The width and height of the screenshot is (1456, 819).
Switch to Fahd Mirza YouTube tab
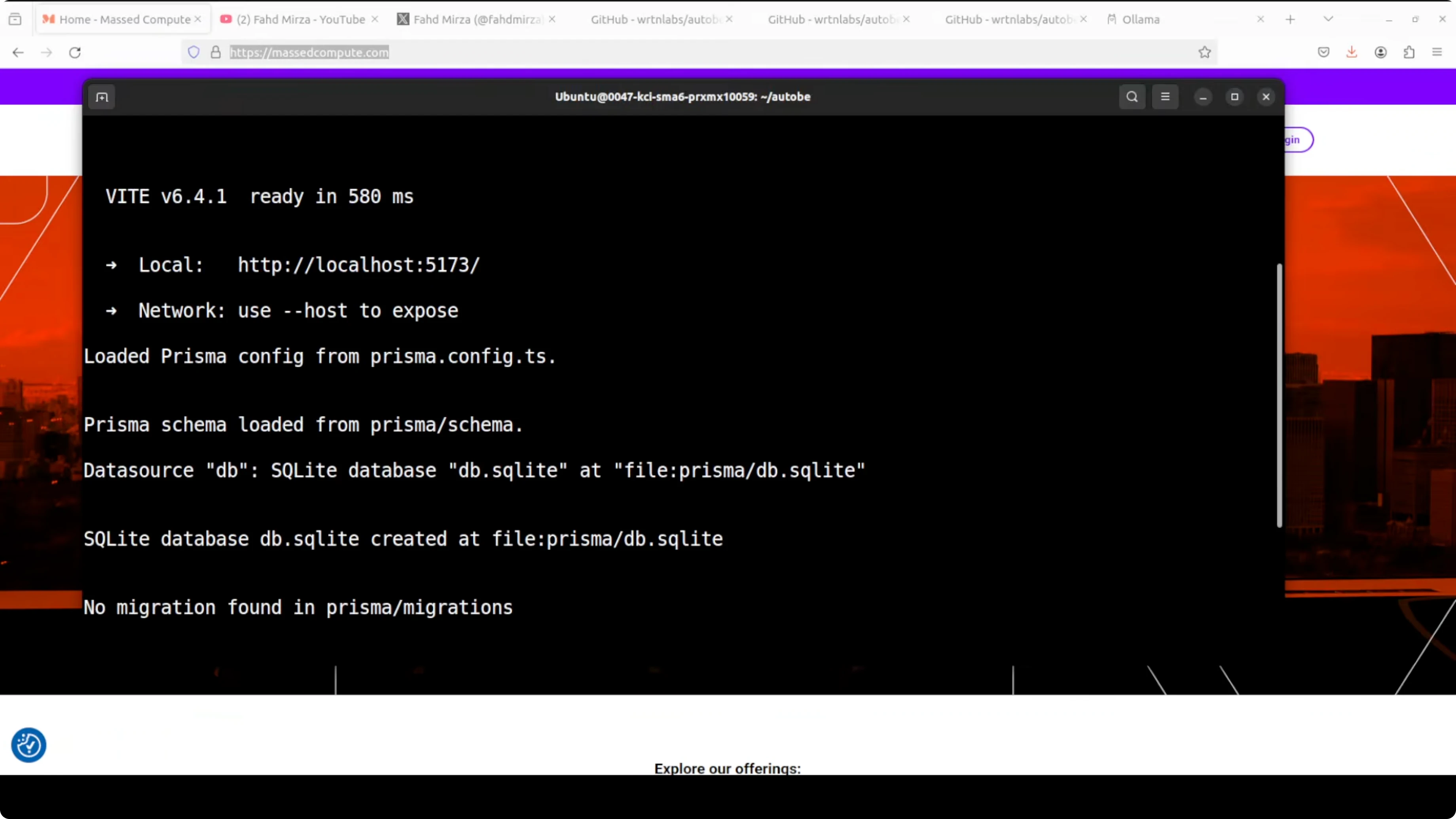[300, 19]
